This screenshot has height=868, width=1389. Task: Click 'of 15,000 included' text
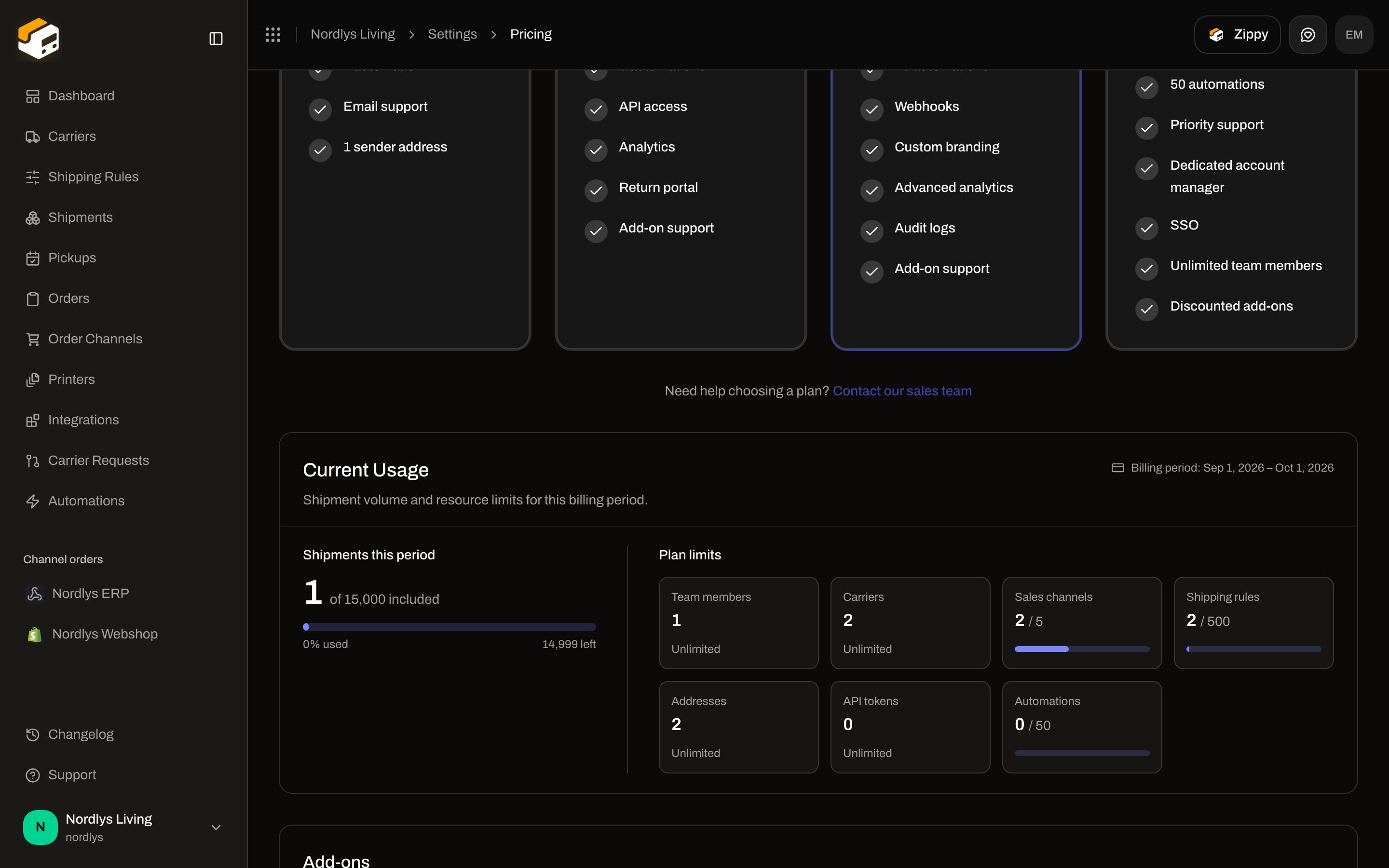(384, 599)
